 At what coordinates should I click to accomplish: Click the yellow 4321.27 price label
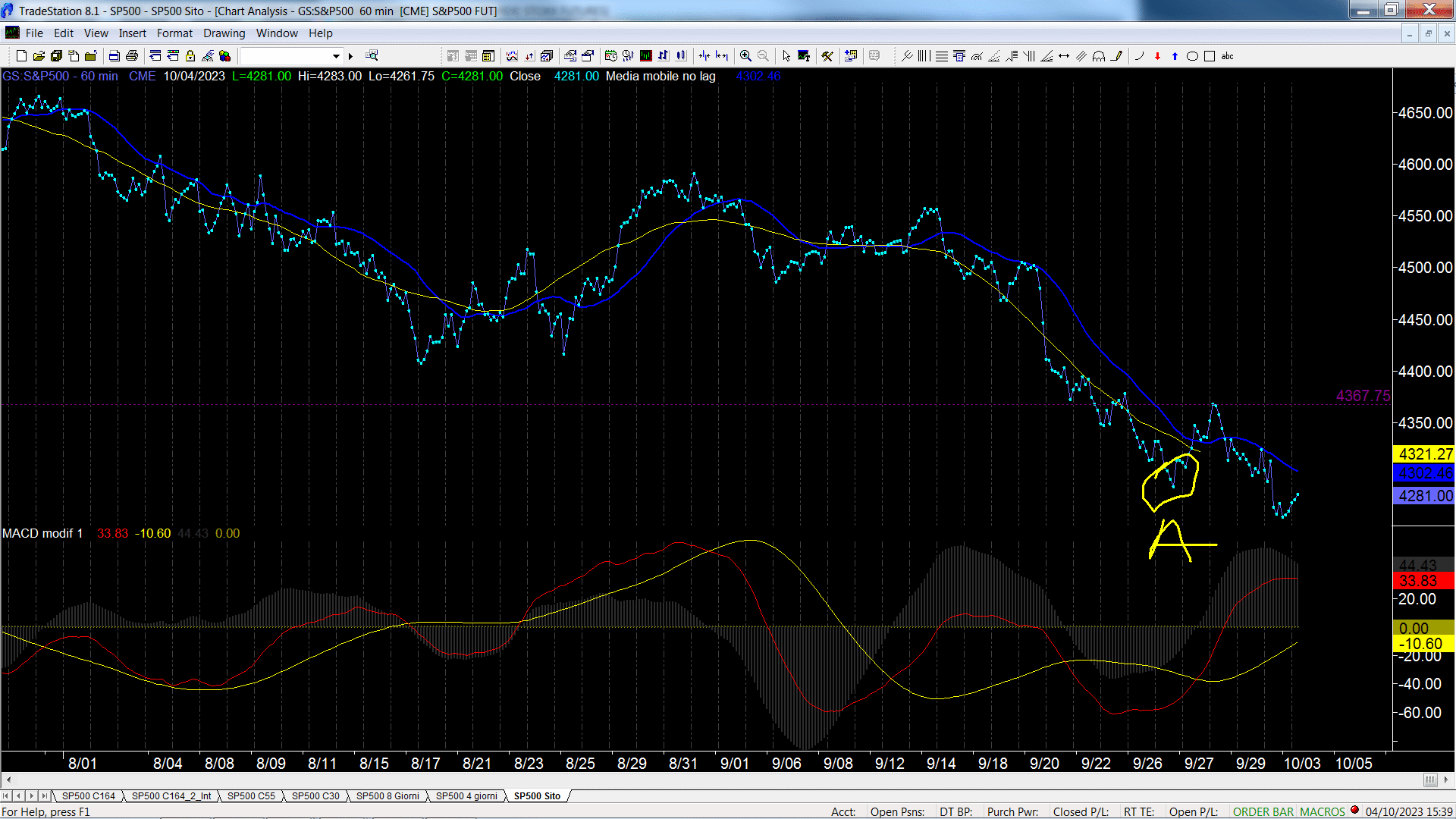point(1424,454)
